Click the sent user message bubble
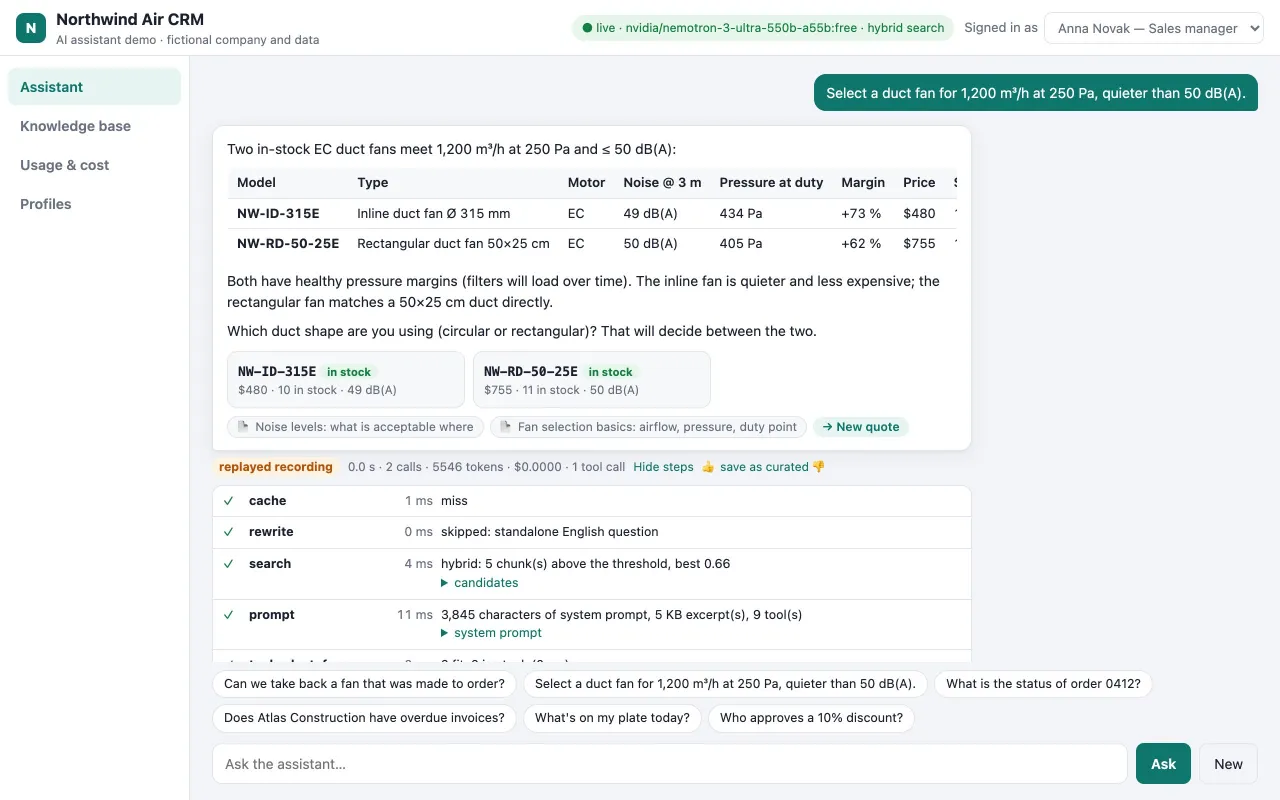Screen dimensions: 1280x800 click(x=1036, y=93)
